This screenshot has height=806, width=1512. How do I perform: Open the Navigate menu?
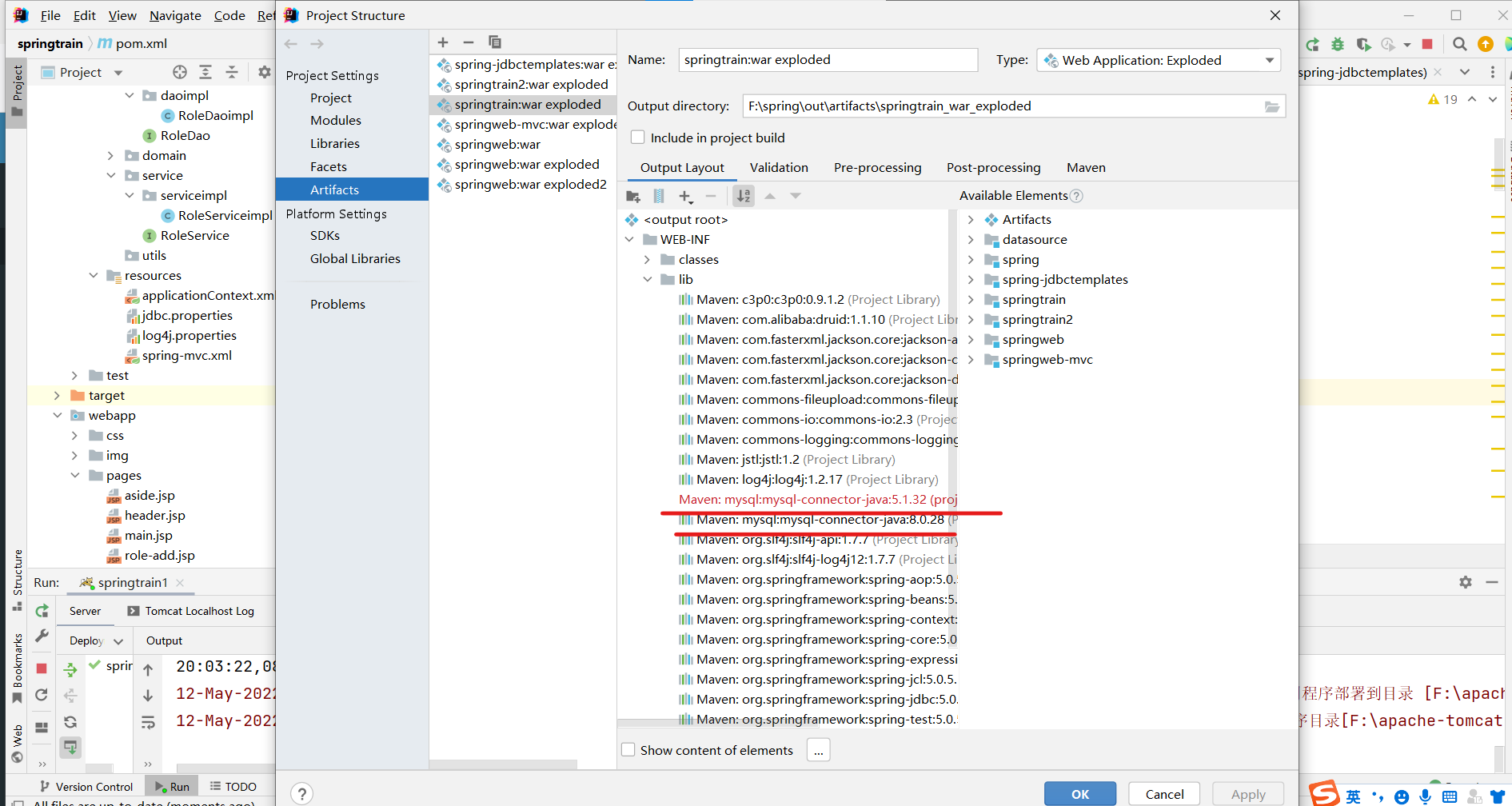(175, 16)
